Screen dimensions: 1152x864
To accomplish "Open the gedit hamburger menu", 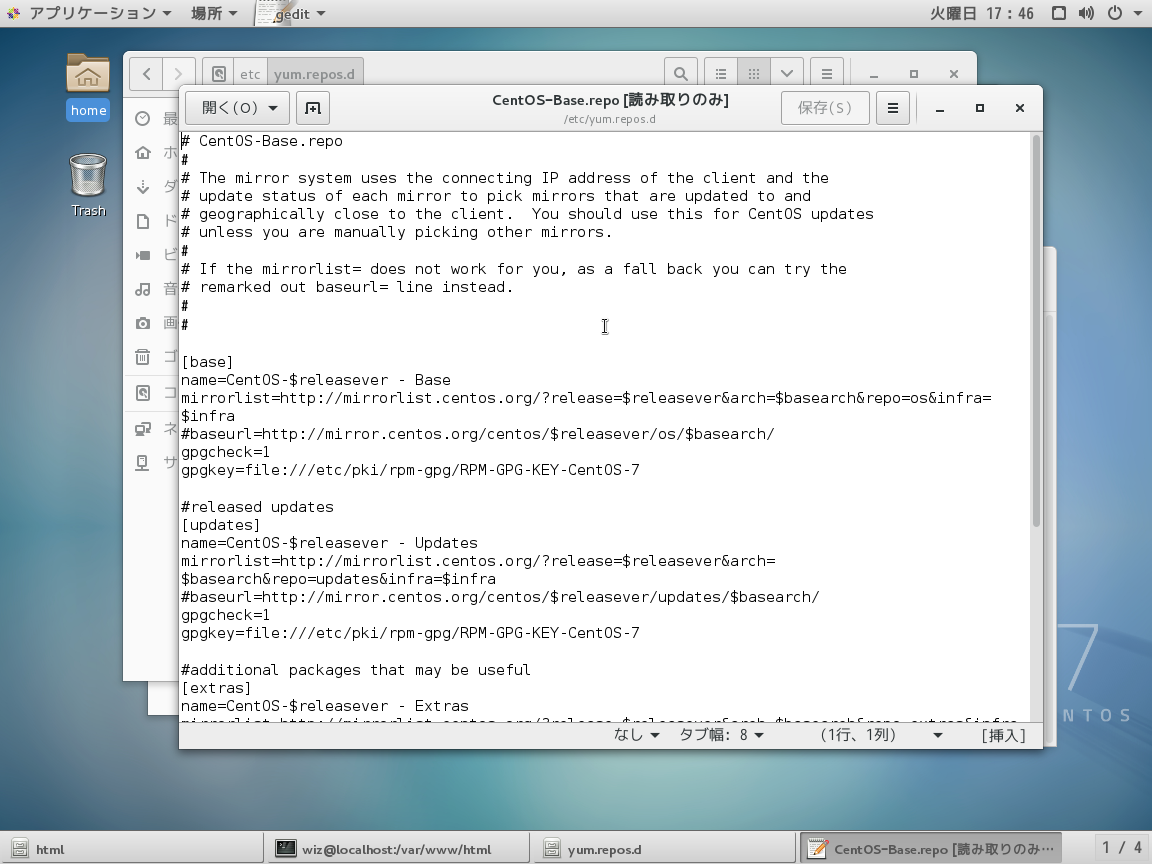I will pos(893,108).
